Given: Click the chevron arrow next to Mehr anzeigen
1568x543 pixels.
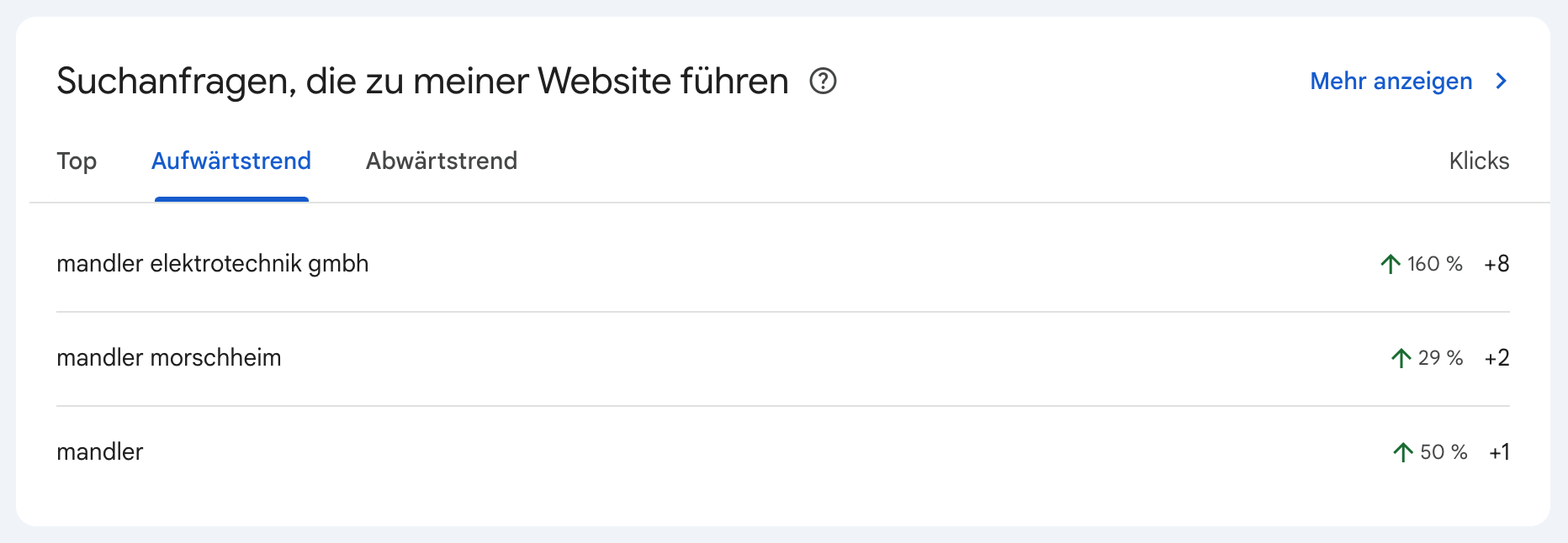Looking at the screenshot, I should (x=1502, y=82).
